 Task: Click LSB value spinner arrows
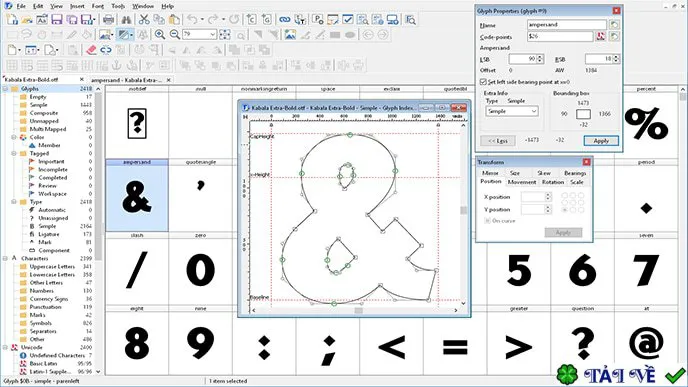point(540,59)
